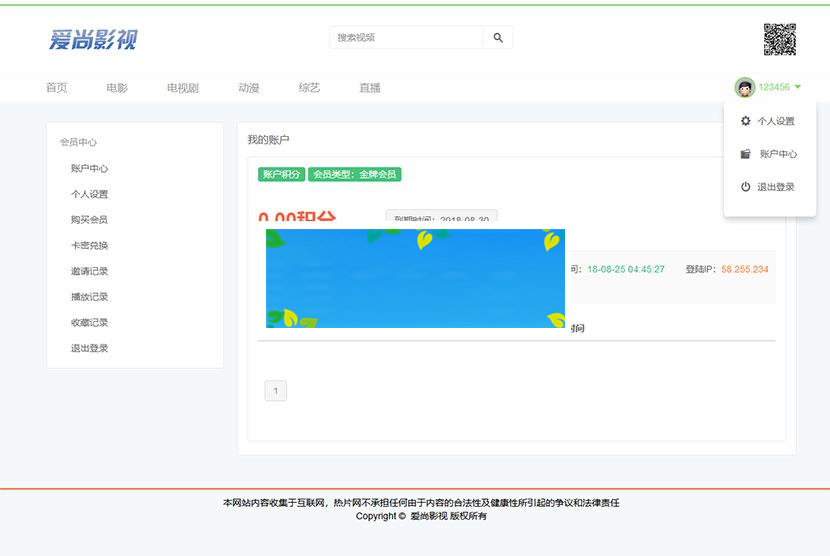Click the 搜索视频 search input field

pyautogui.click(x=406, y=38)
